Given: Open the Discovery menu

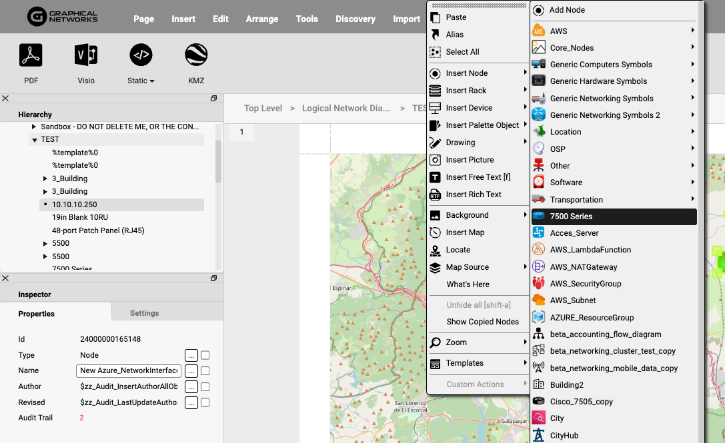Looking at the screenshot, I should coord(355,18).
